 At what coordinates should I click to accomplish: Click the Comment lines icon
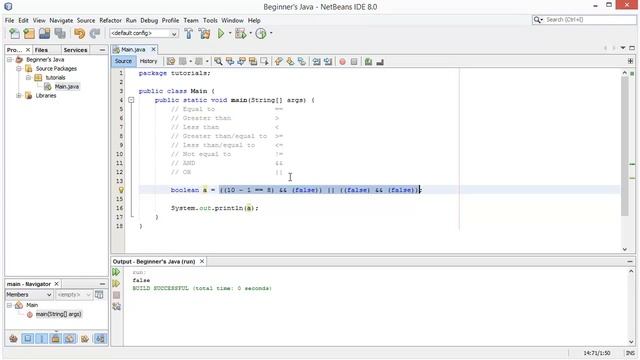click(x=368, y=62)
